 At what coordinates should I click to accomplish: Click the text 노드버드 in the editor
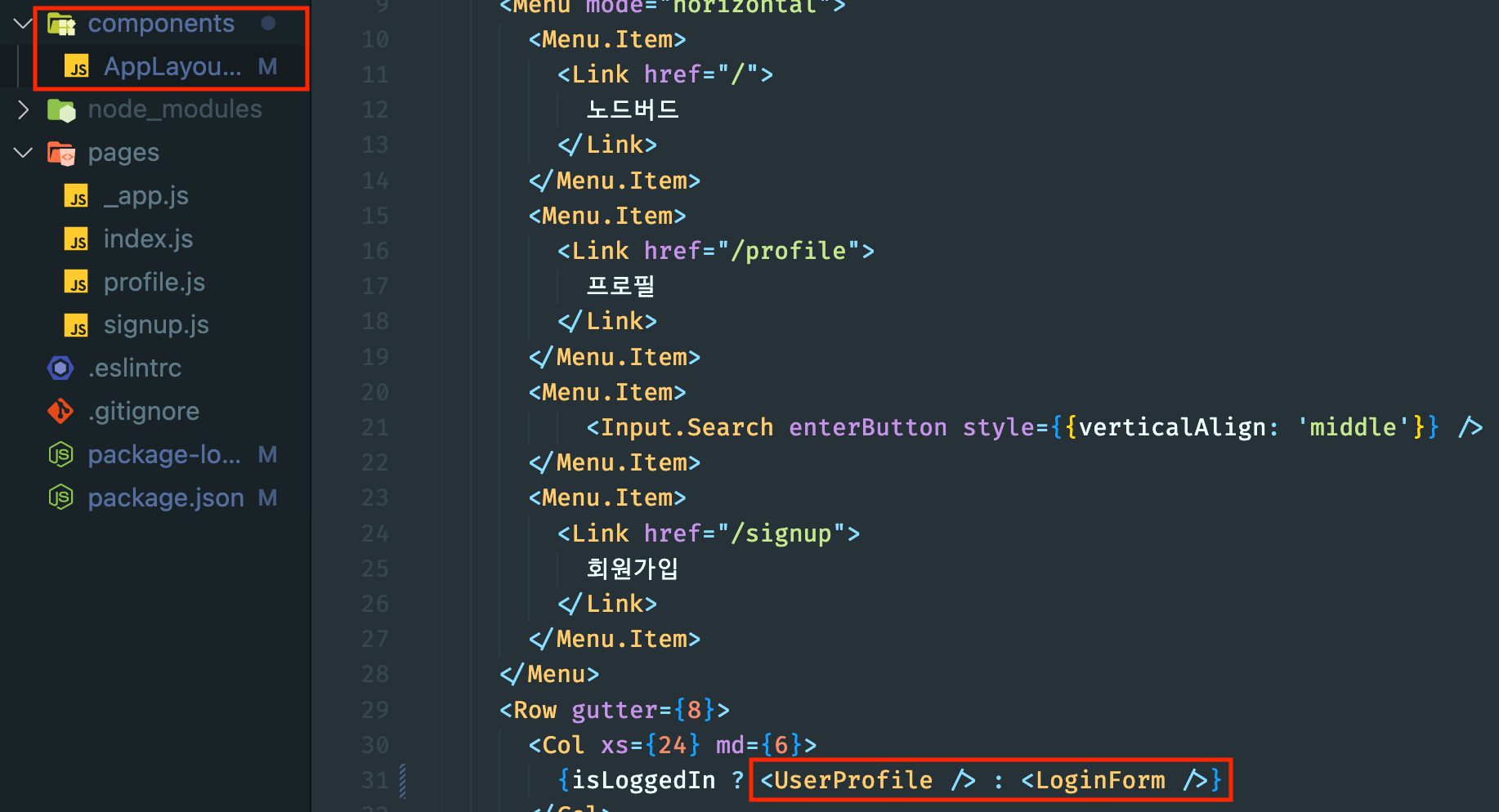[633, 109]
